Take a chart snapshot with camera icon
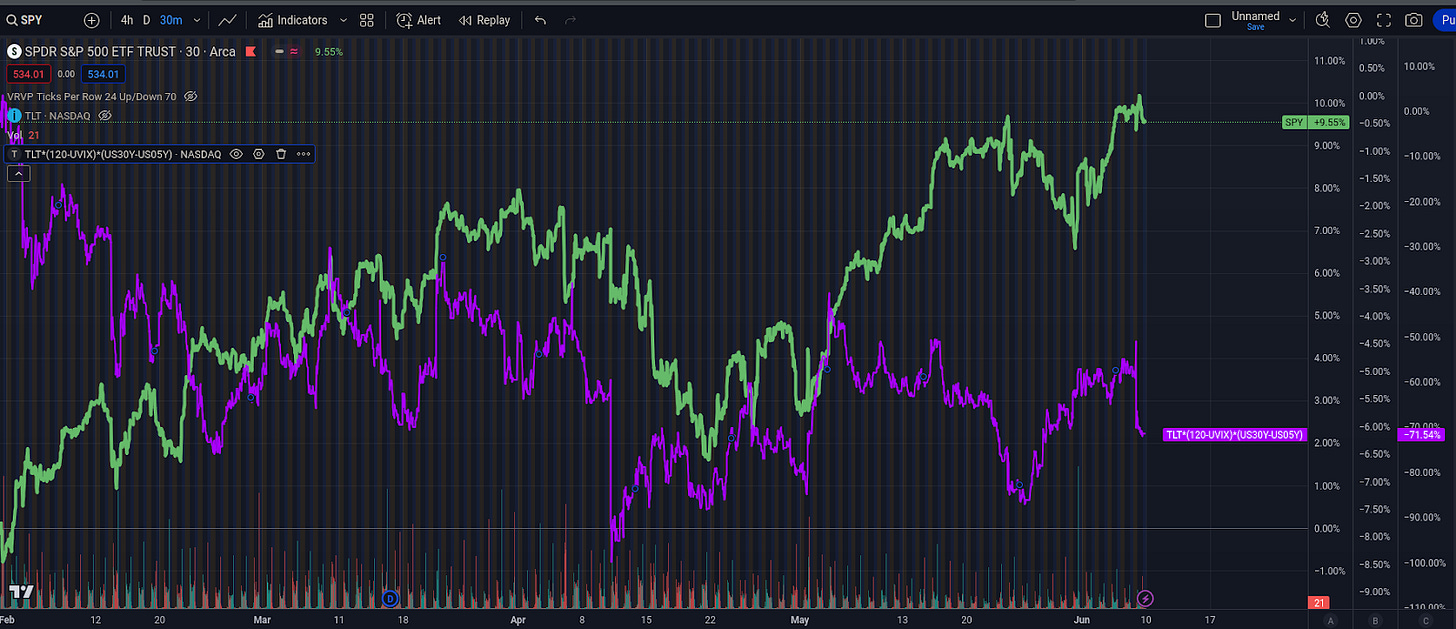The width and height of the screenshot is (1456, 629). pos(1414,20)
